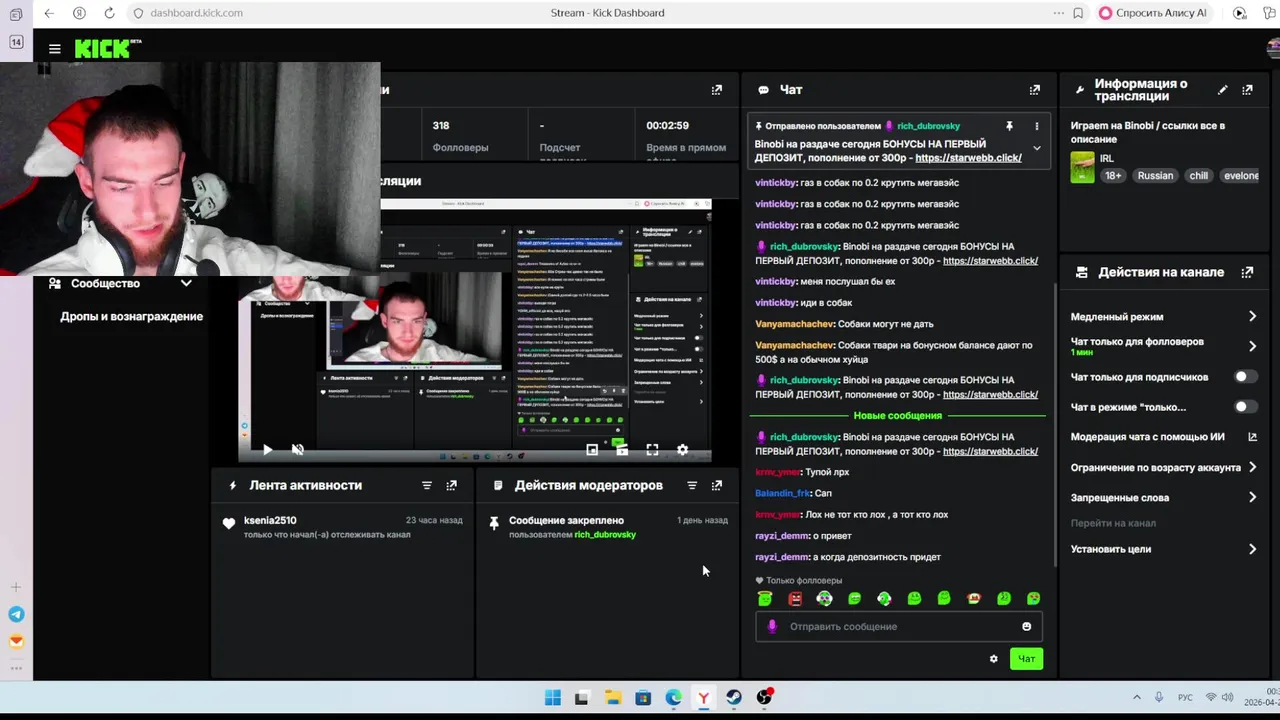The image size is (1280, 720).
Task: Click the 18+ tag
Action: (x=1113, y=176)
